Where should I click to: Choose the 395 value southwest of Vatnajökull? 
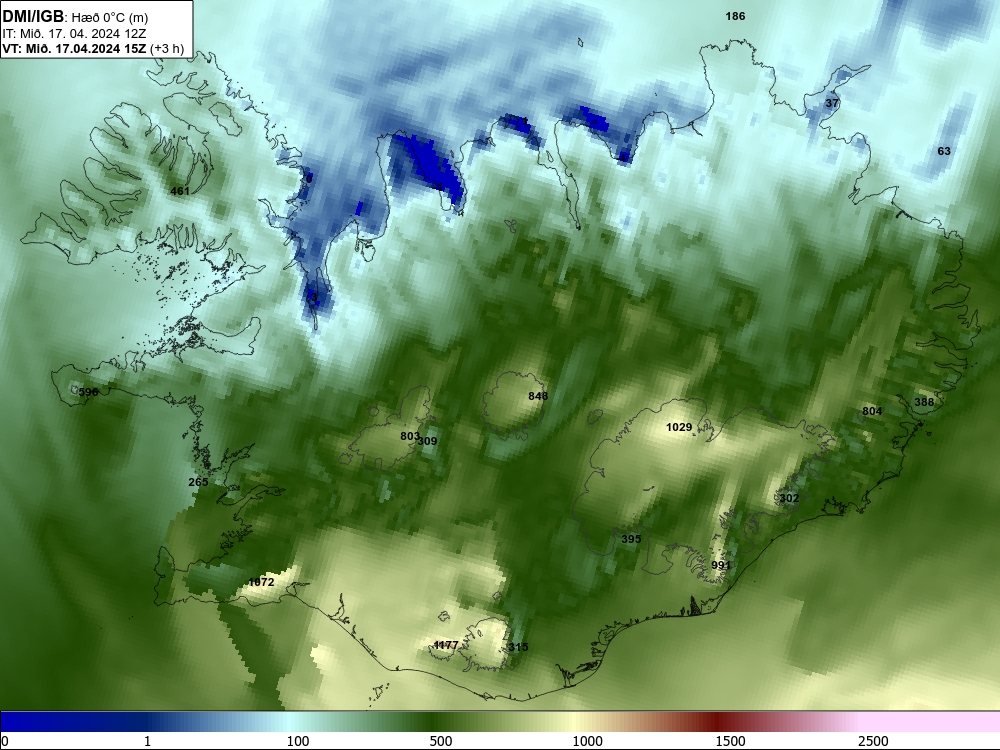(x=631, y=539)
